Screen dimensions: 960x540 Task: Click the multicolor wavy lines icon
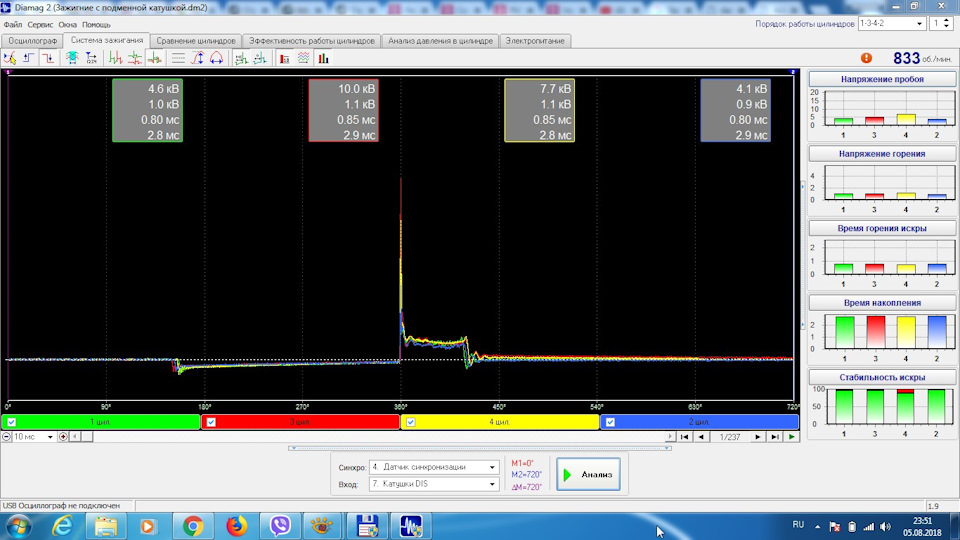tap(304, 58)
